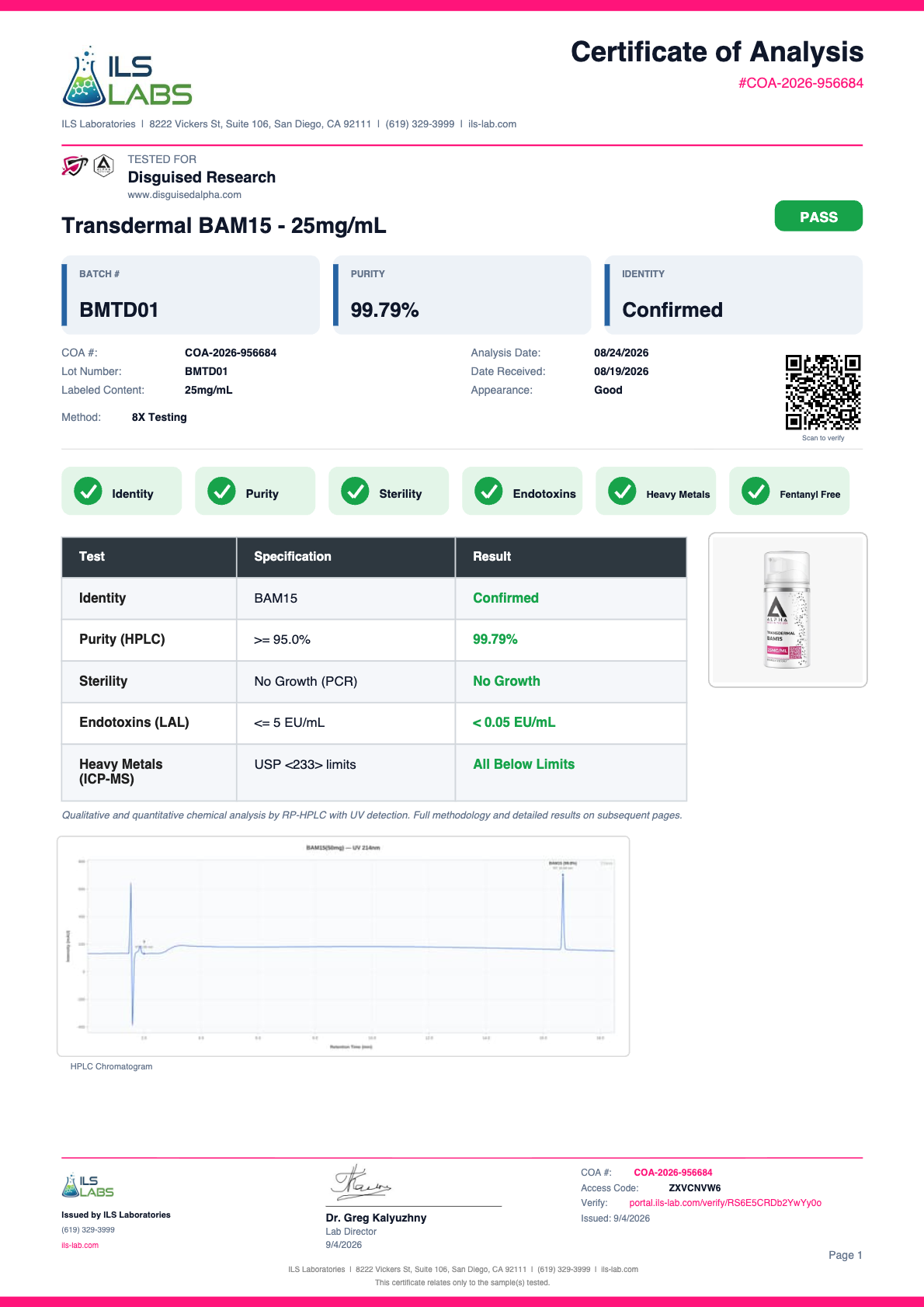Click the ILS Labs logo at top
This screenshot has height=1307, width=924.
coord(127,76)
